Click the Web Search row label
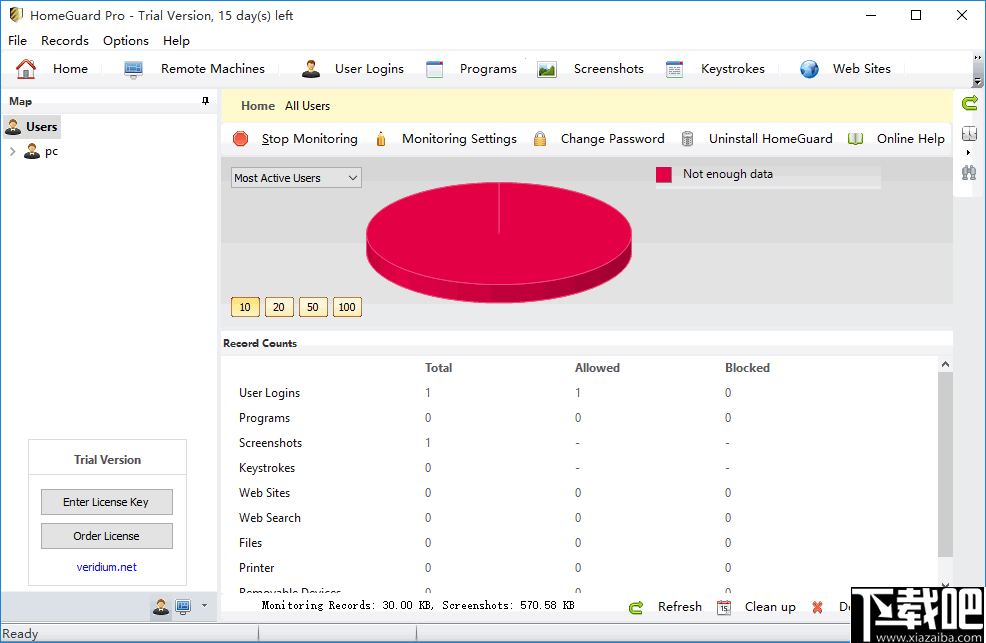This screenshot has height=643, width=986. (270, 518)
